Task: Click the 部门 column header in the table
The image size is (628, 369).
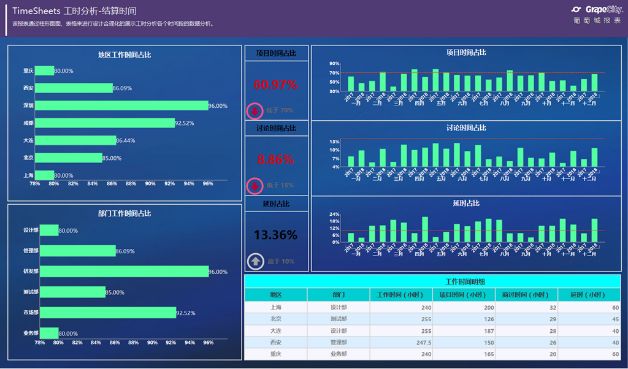Action: (x=339, y=294)
